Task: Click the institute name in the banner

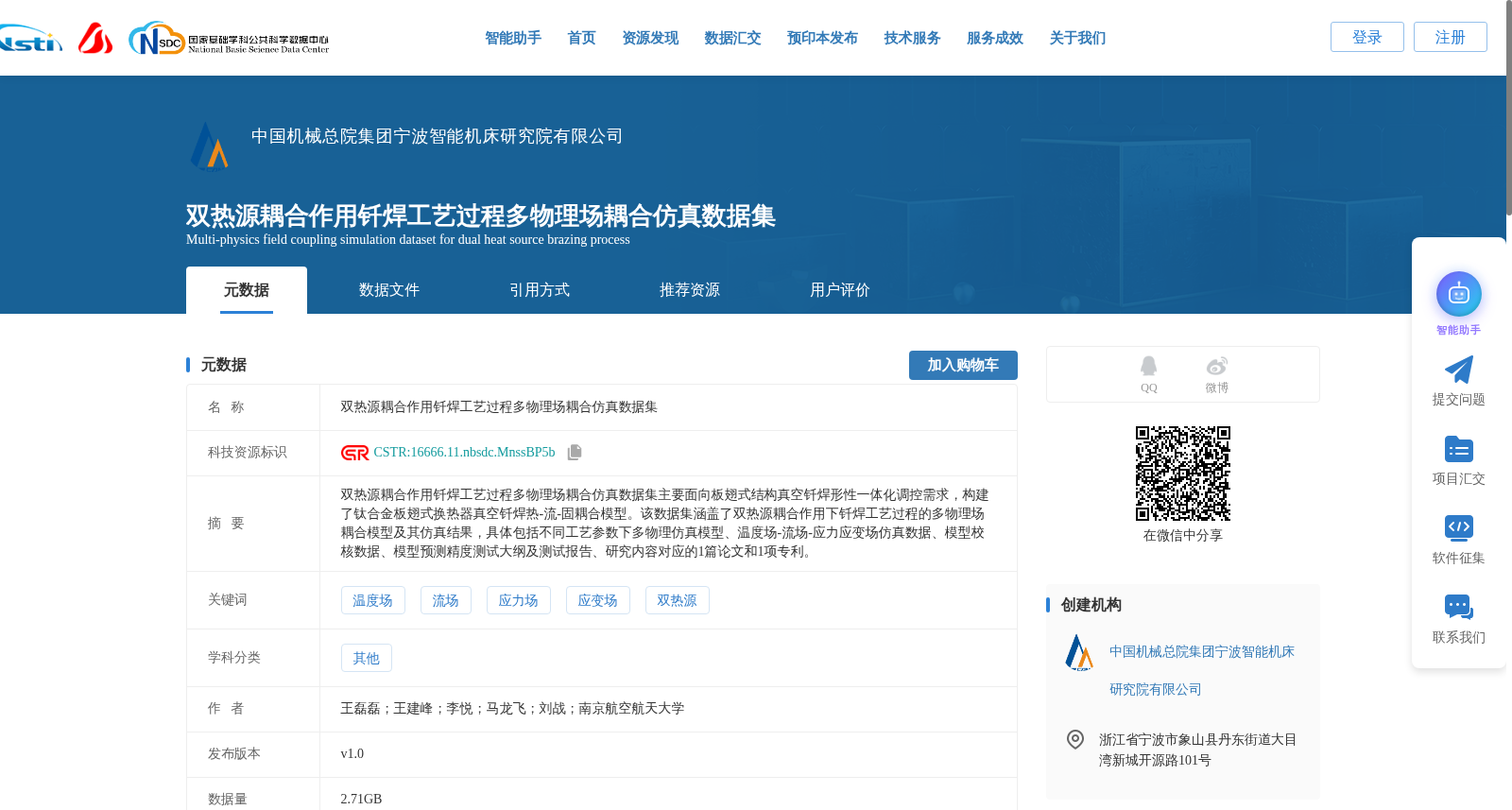Action: click(x=437, y=136)
